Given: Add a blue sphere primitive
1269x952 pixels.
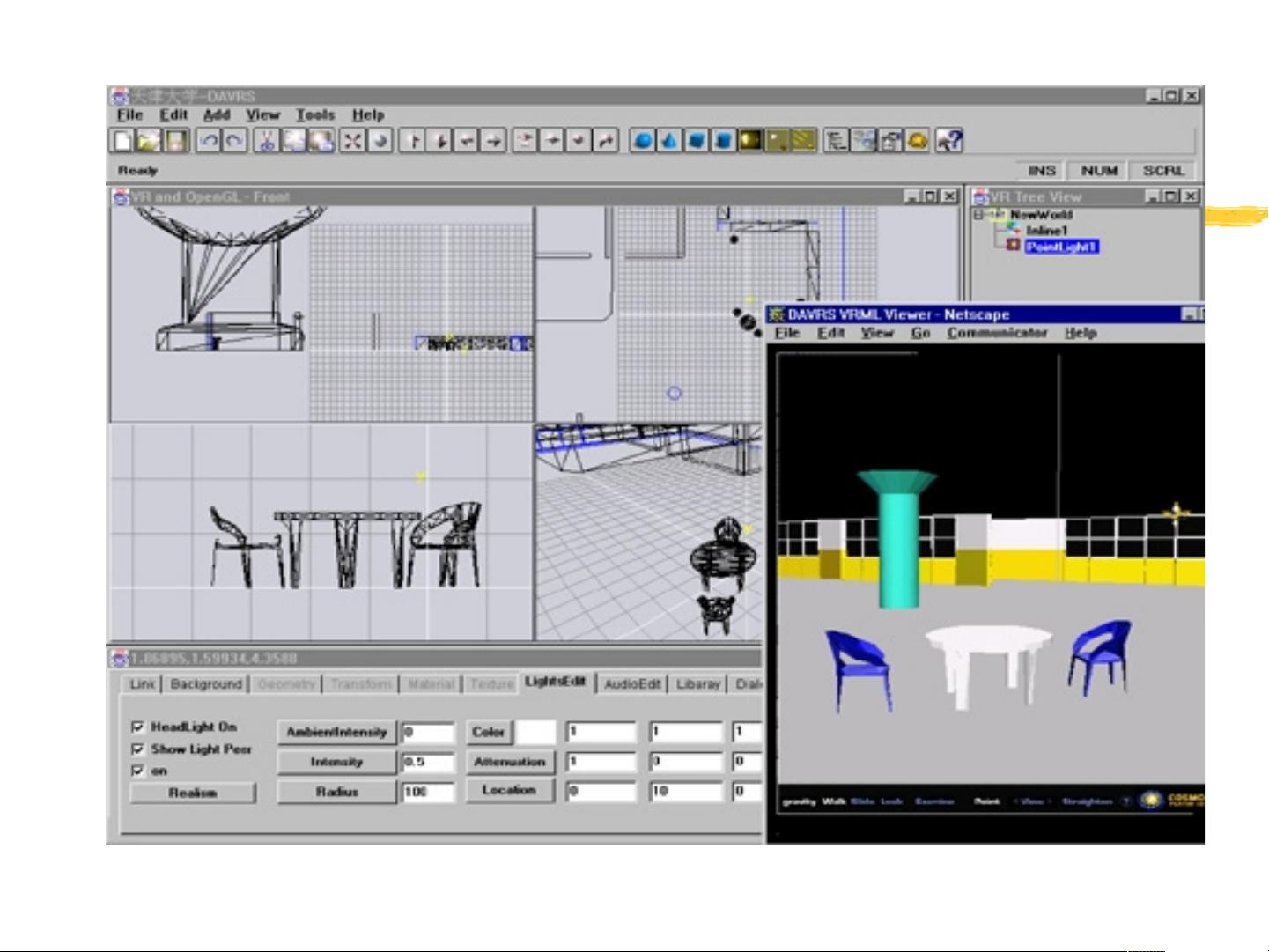Looking at the screenshot, I should point(643,140).
